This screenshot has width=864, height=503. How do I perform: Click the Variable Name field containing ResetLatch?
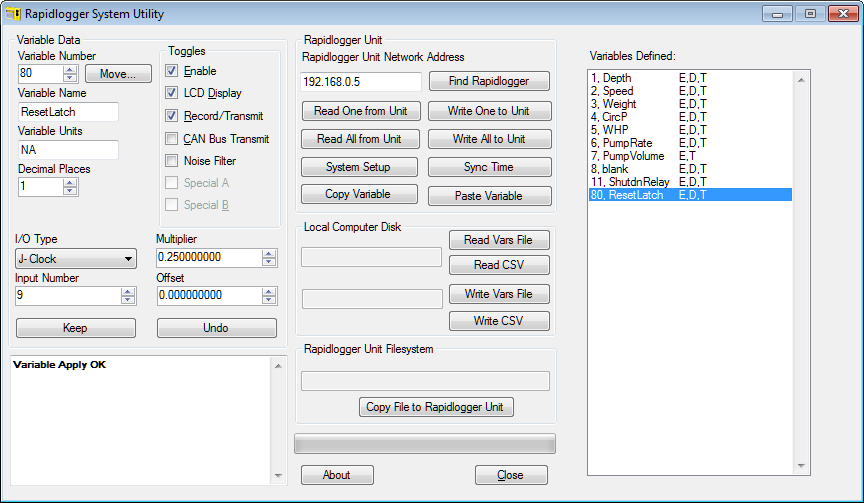point(68,112)
